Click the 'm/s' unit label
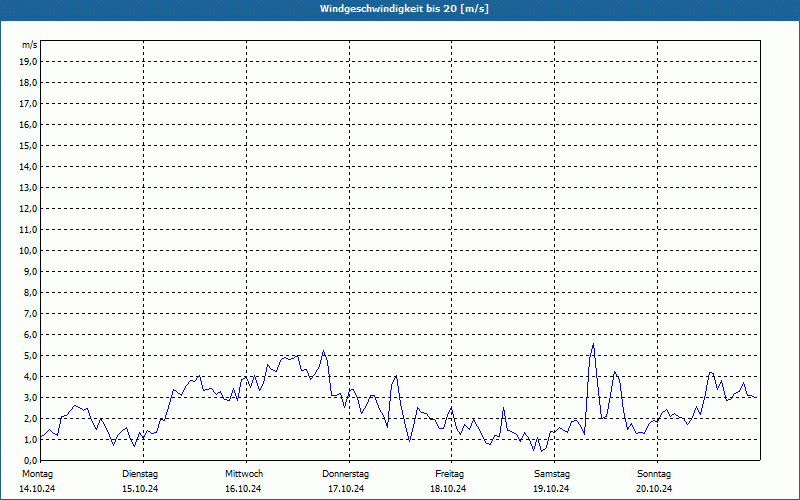Screen dimensions: 800x500 coord(30,45)
